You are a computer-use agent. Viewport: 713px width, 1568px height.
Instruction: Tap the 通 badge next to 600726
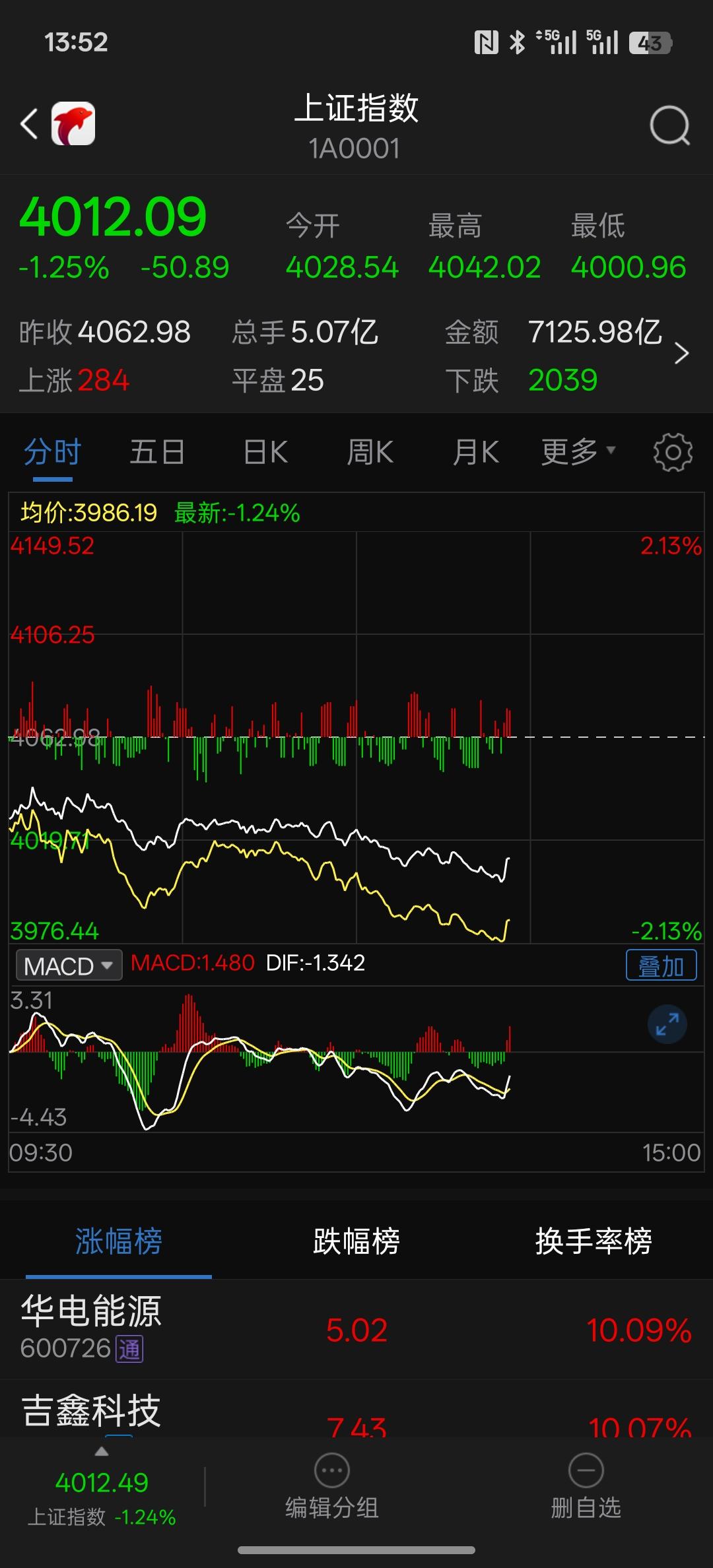click(x=129, y=1348)
